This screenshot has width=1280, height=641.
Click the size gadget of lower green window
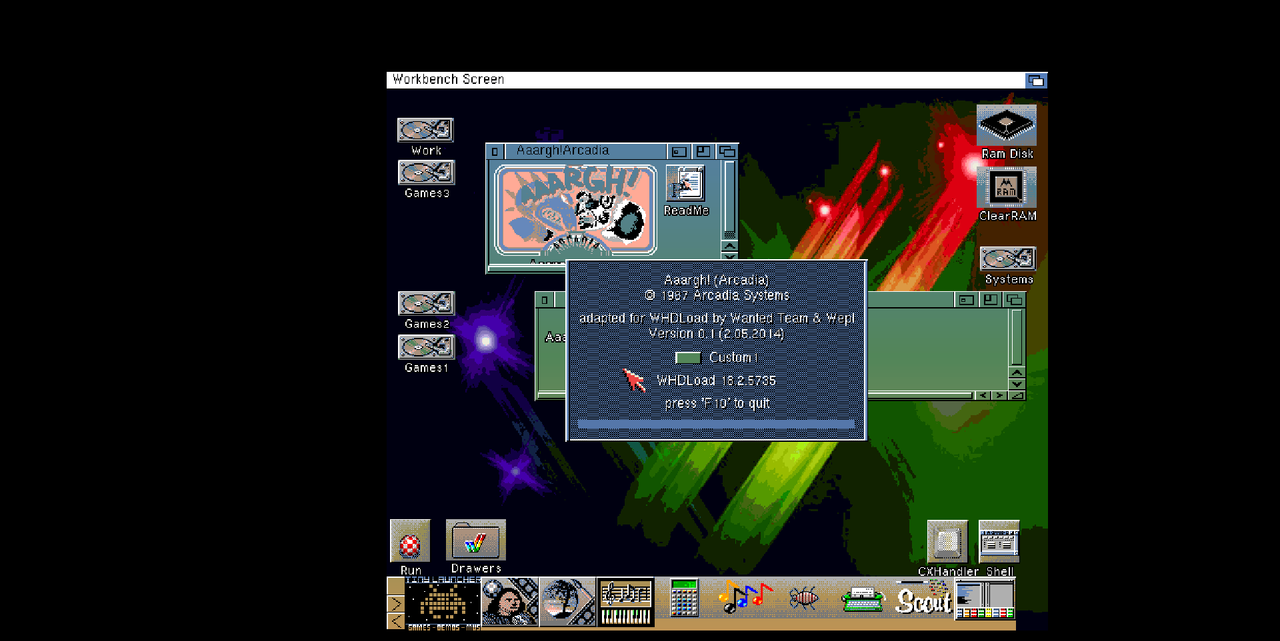(x=1017, y=395)
